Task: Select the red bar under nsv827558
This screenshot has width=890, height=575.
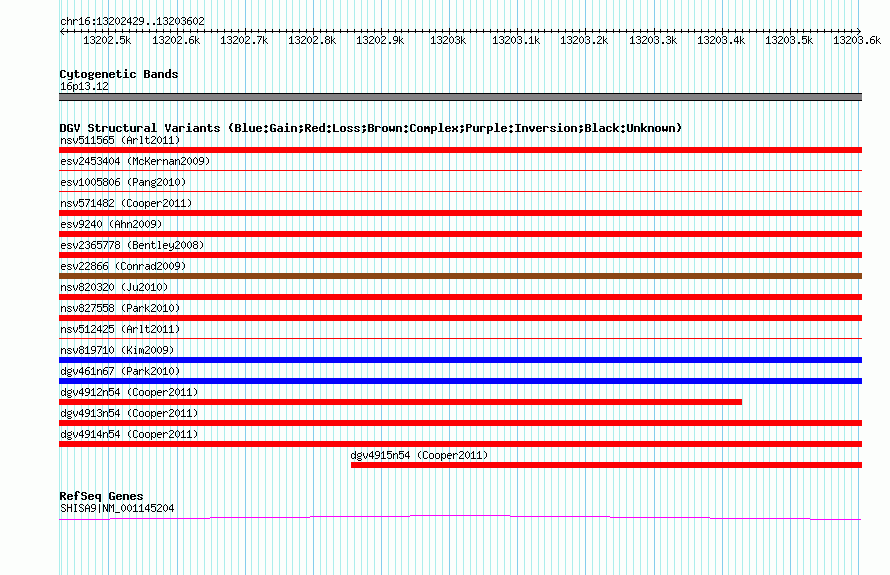Action: 460,318
